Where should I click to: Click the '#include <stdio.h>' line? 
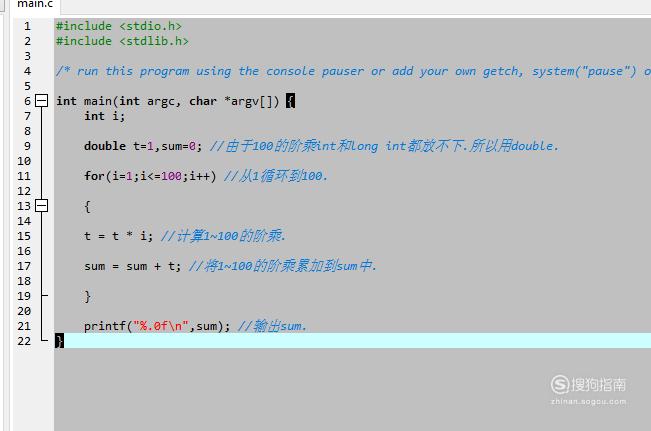point(119,26)
